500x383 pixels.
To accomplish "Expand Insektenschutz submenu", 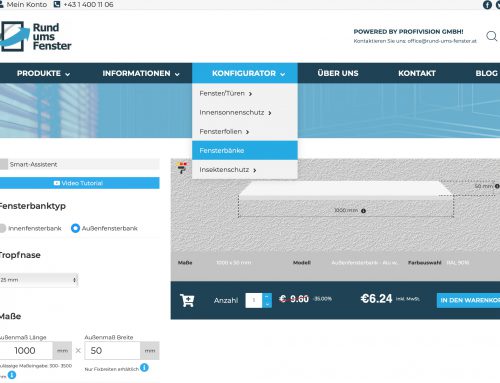I will [244, 170].
